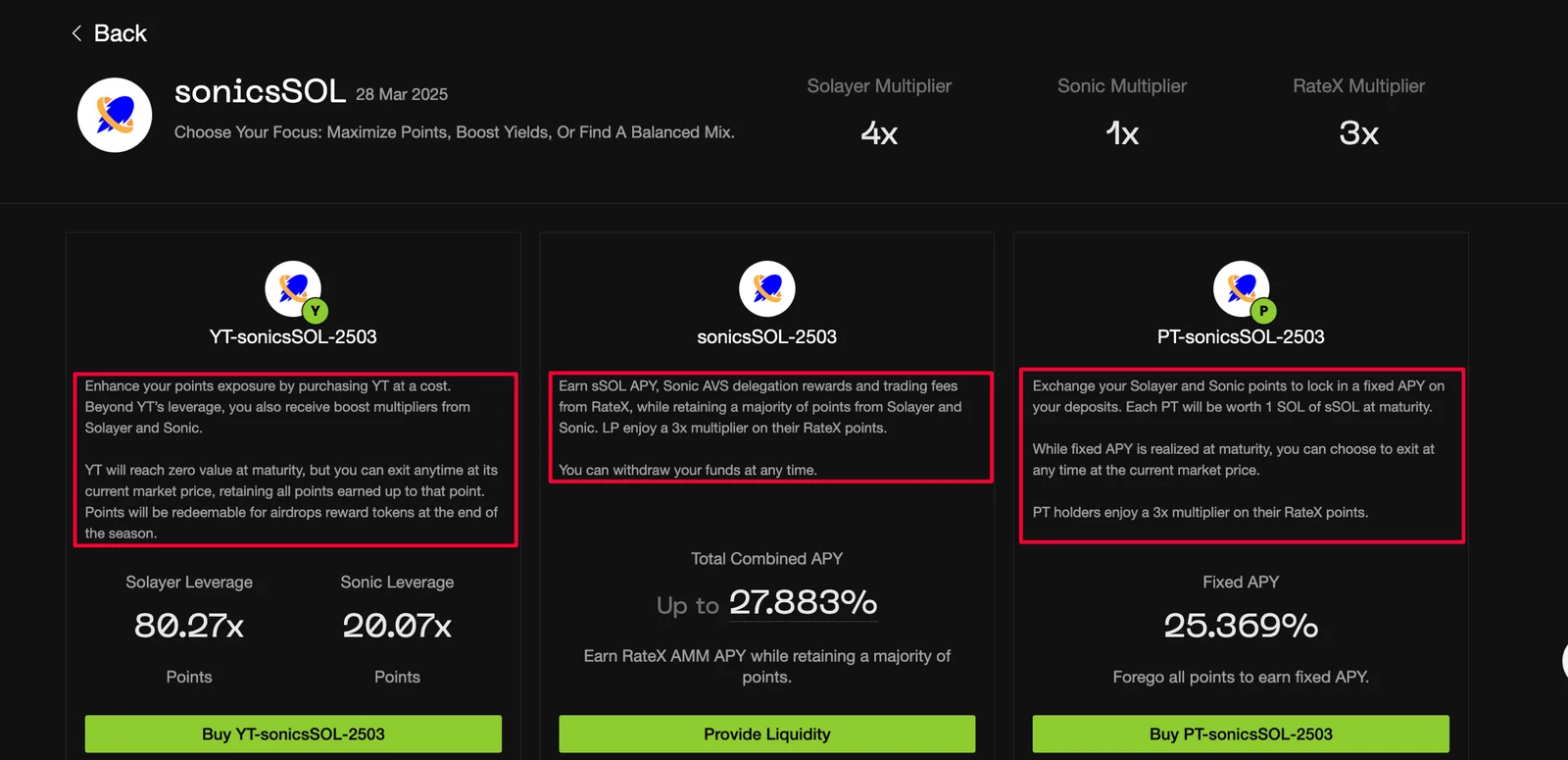The height and width of the screenshot is (760, 1568).
Task: Click the 25.369% Fixed APY value
Action: (1241, 626)
